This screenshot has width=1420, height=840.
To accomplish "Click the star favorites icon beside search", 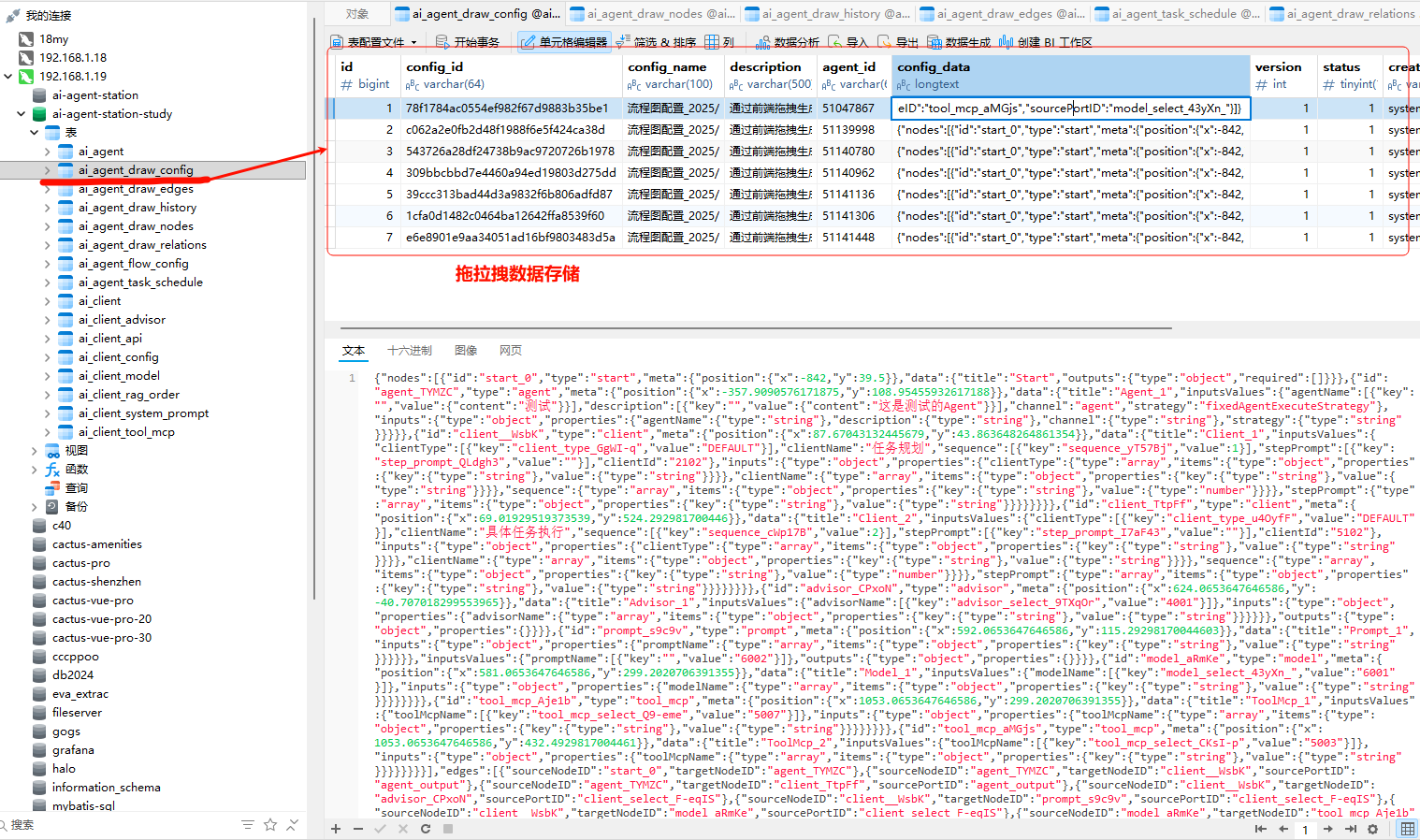I will coord(270,824).
